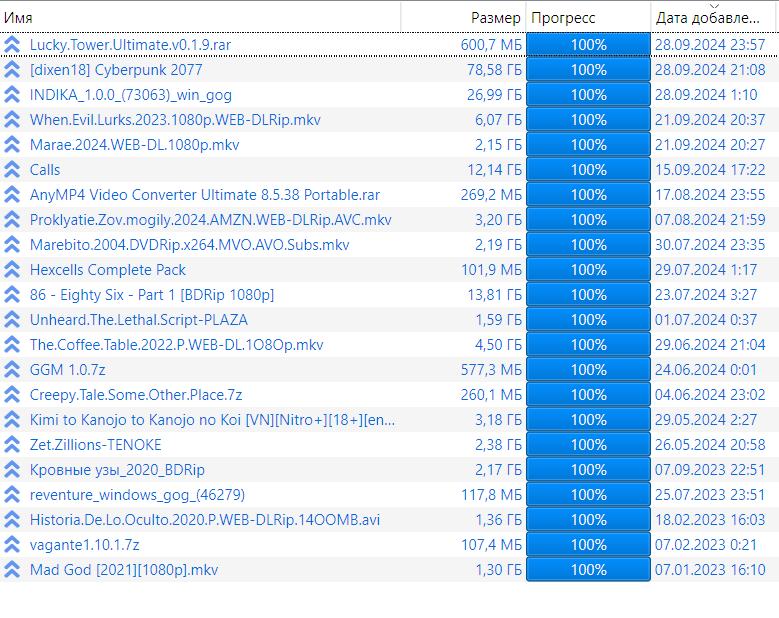
Task: Click status icon for When.Evil.Lurks.2023 torrent
Action: [x=12, y=120]
